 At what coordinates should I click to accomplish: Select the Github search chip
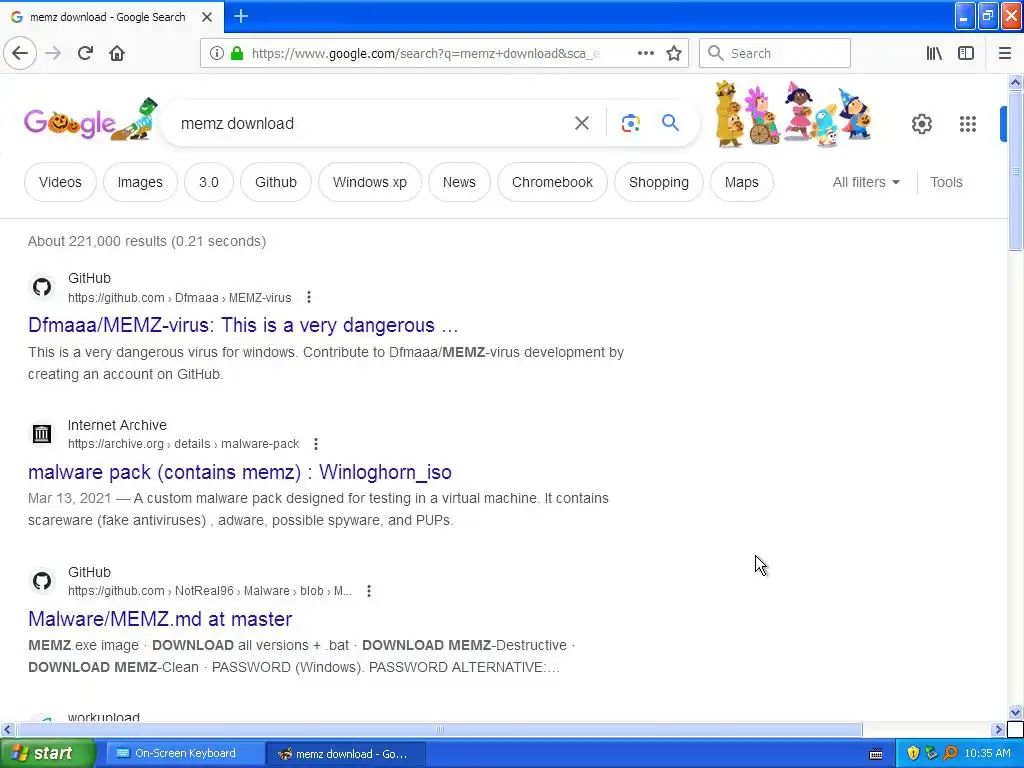[276, 182]
